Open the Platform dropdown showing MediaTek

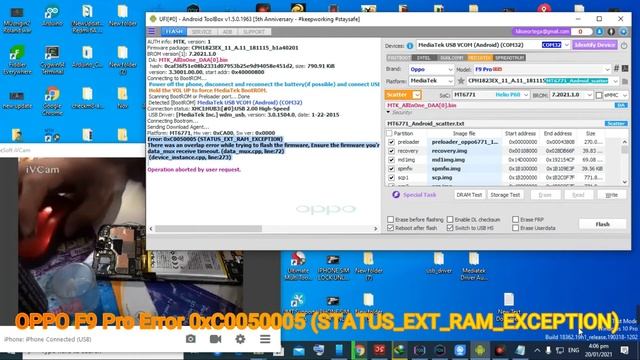tap(450, 81)
